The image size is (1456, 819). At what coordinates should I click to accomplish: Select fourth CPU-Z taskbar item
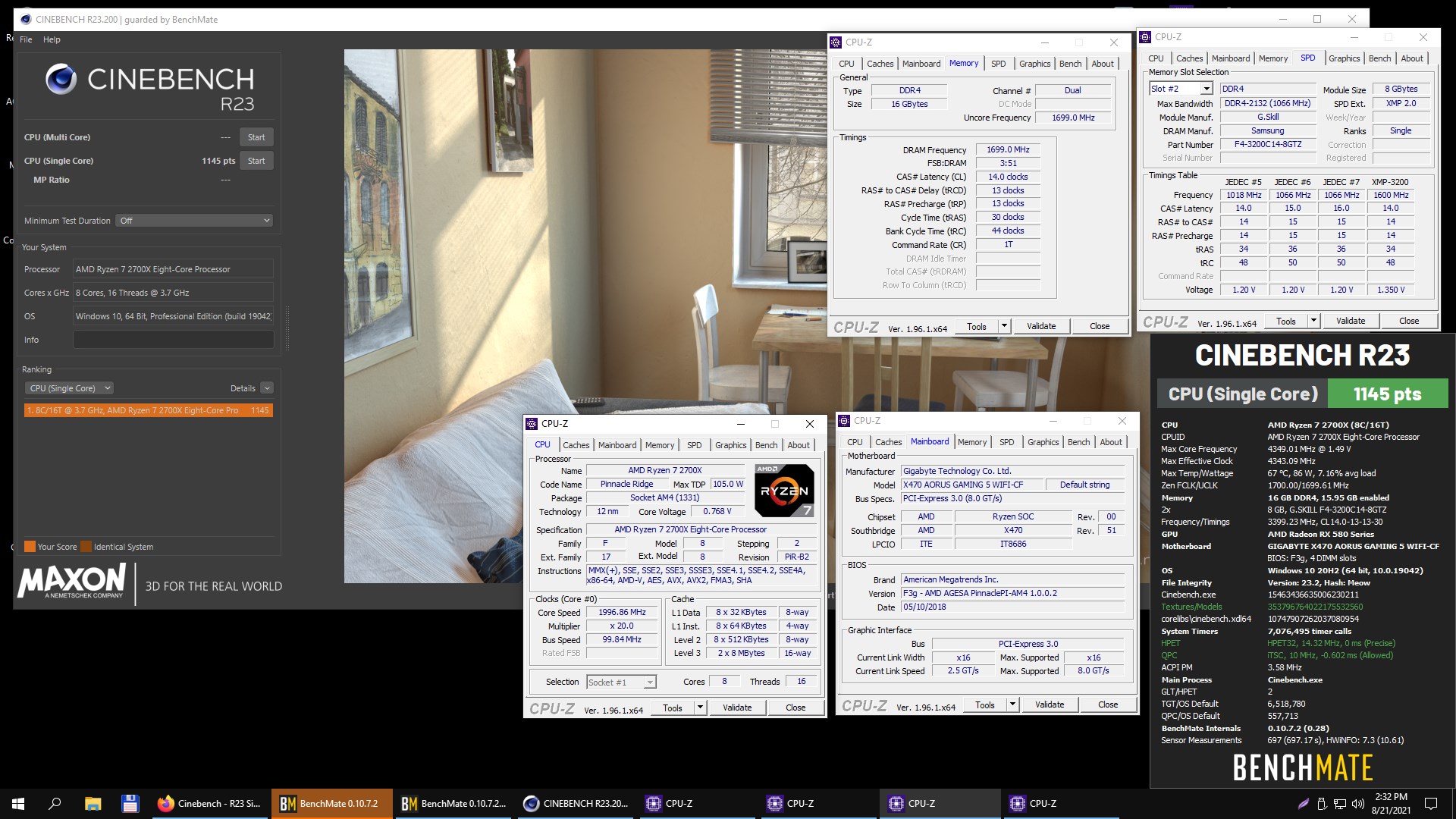[1061, 804]
